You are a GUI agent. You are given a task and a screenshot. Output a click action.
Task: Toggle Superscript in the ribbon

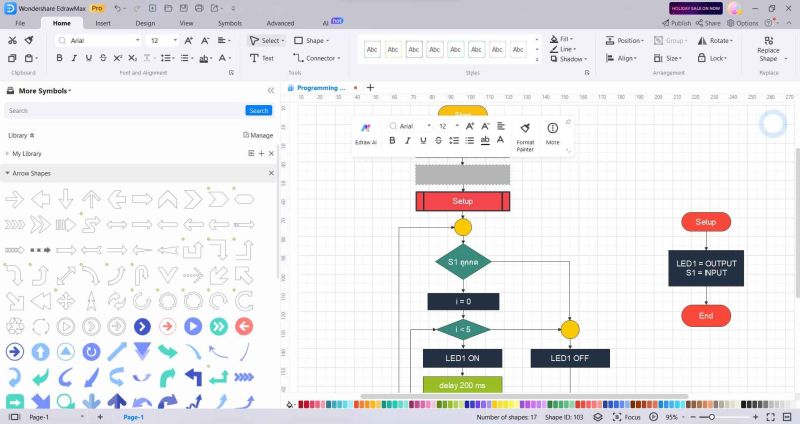118,58
